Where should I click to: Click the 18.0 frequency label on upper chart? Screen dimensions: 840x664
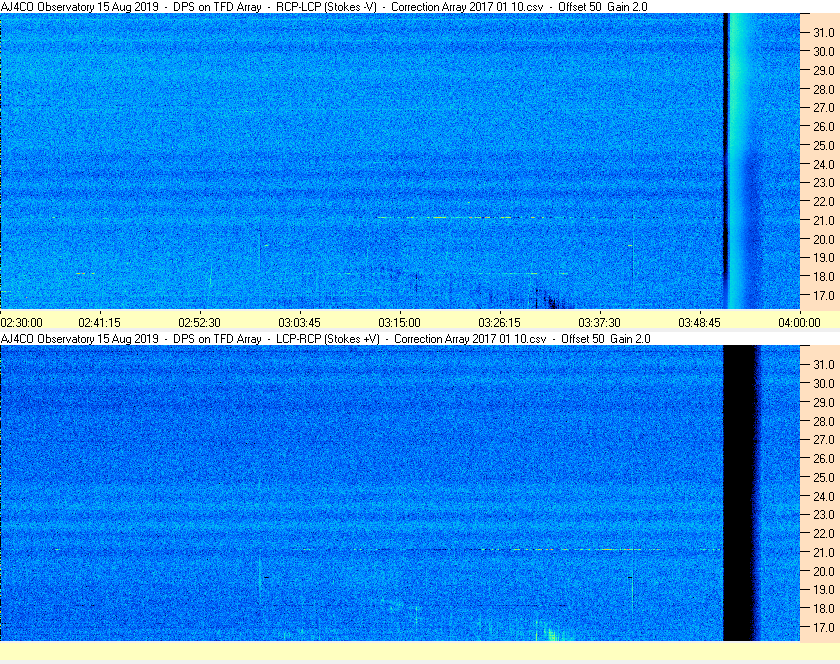point(824,277)
